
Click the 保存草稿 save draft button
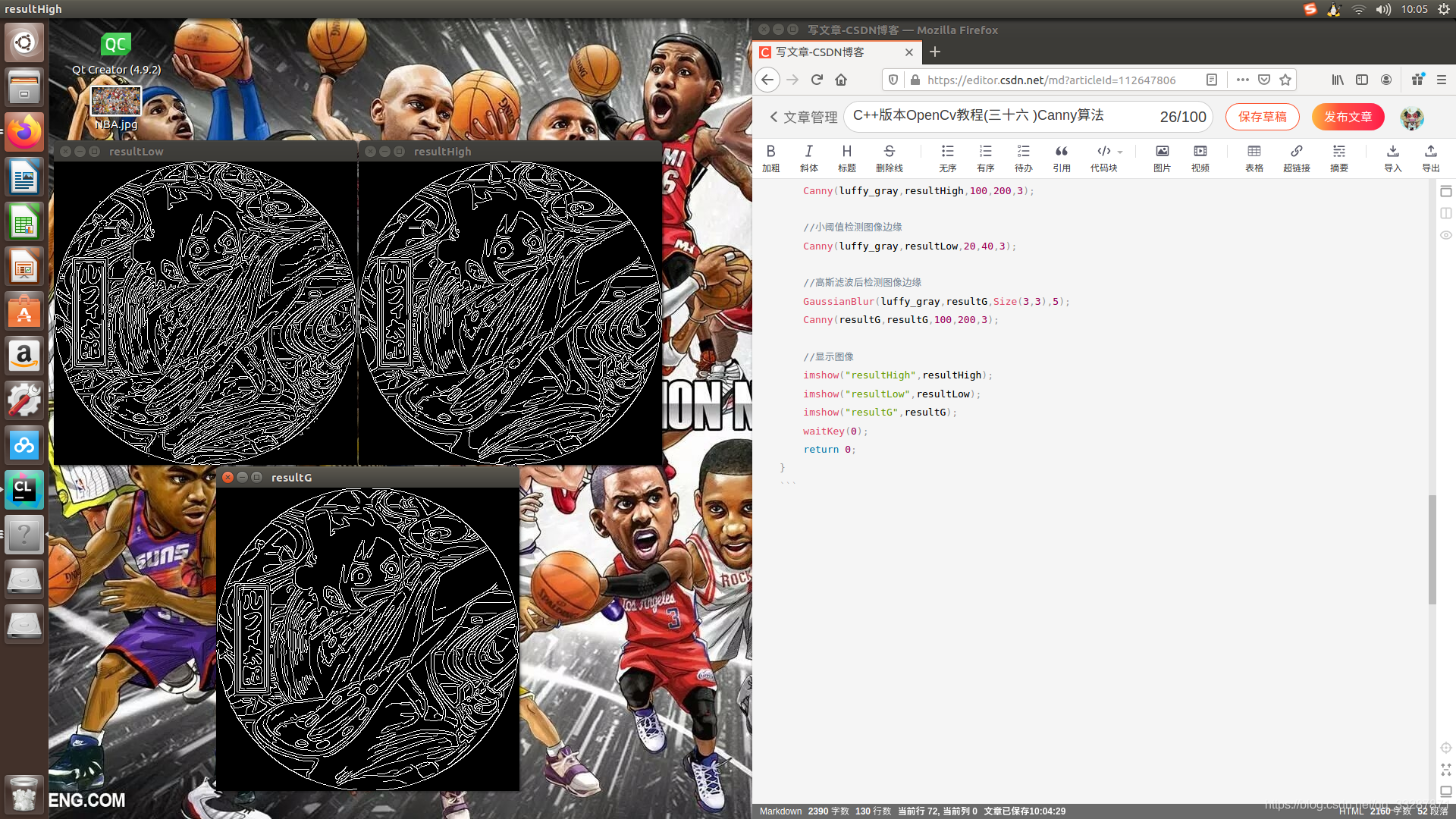(x=1262, y=117)
